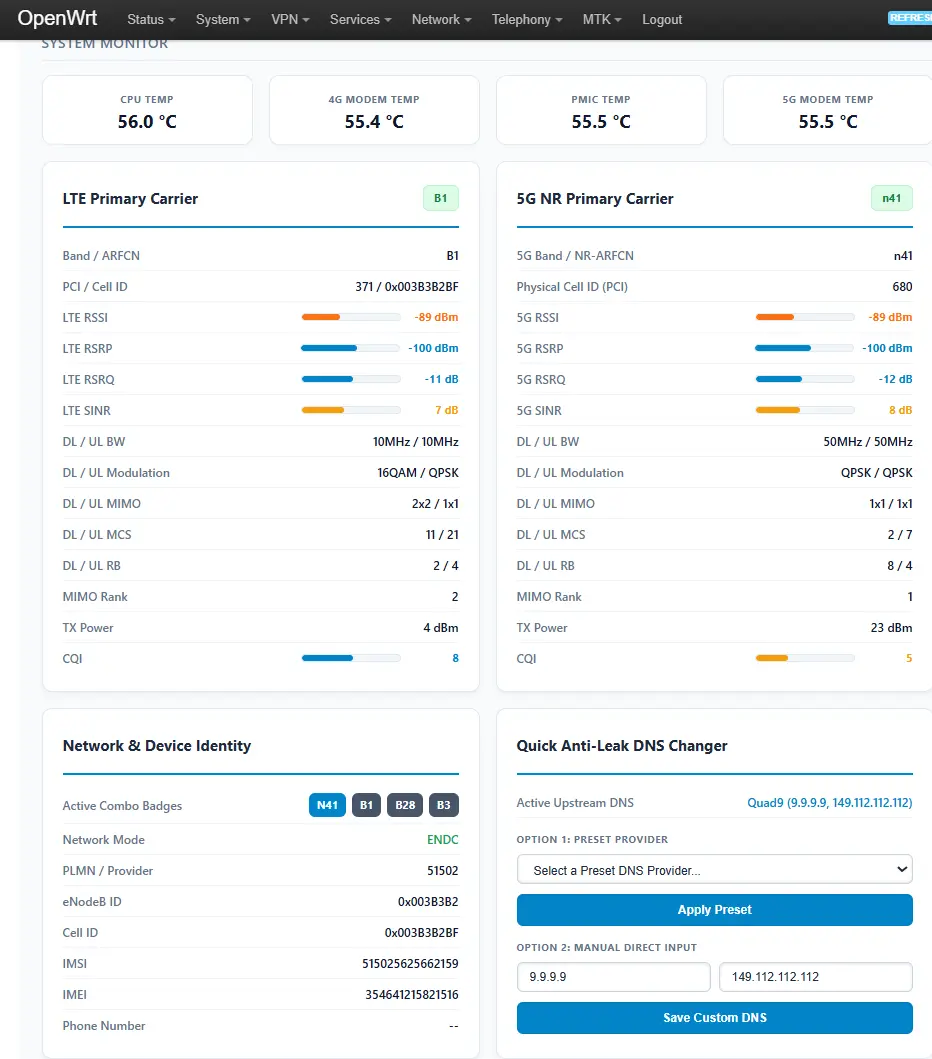Click the LTE CQI progress bar
The image size is (932, 1059).
pyautogui.click(x=351, y=658)
